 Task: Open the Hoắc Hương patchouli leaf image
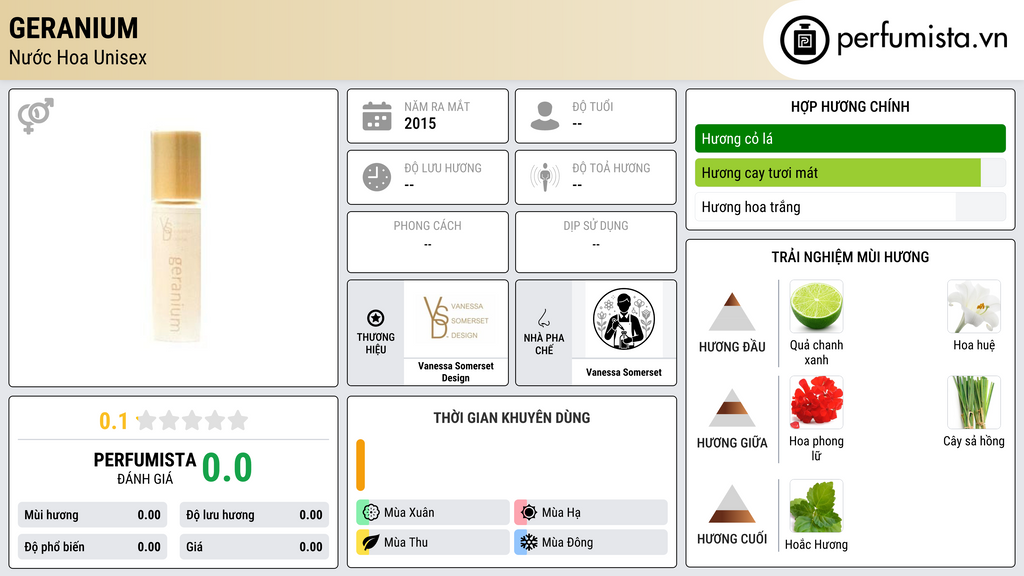click(x=816, y=506)
